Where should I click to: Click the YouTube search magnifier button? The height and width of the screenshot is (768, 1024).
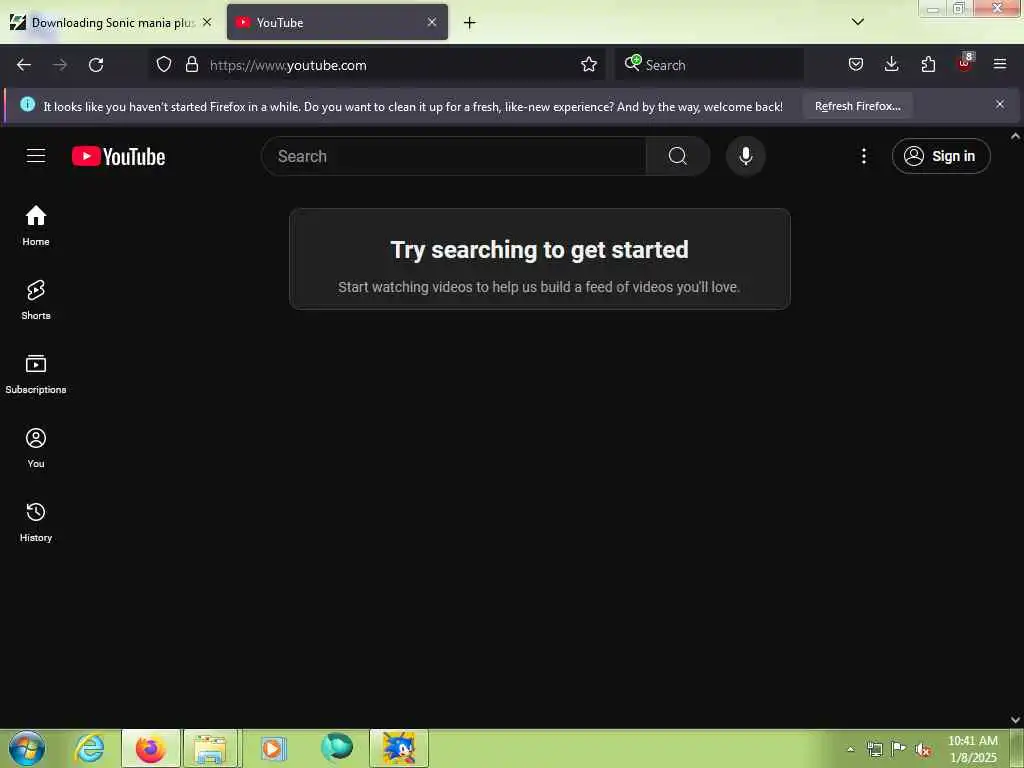pyautogui.click(x=678, y=156)
